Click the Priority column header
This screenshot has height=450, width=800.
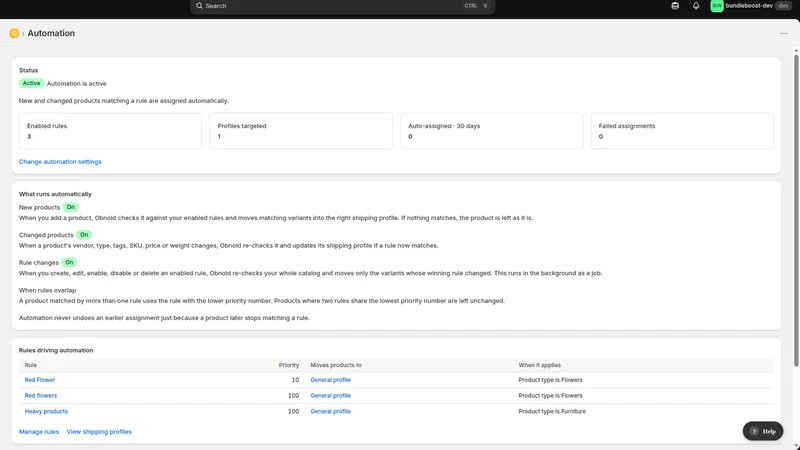(289, 365)
